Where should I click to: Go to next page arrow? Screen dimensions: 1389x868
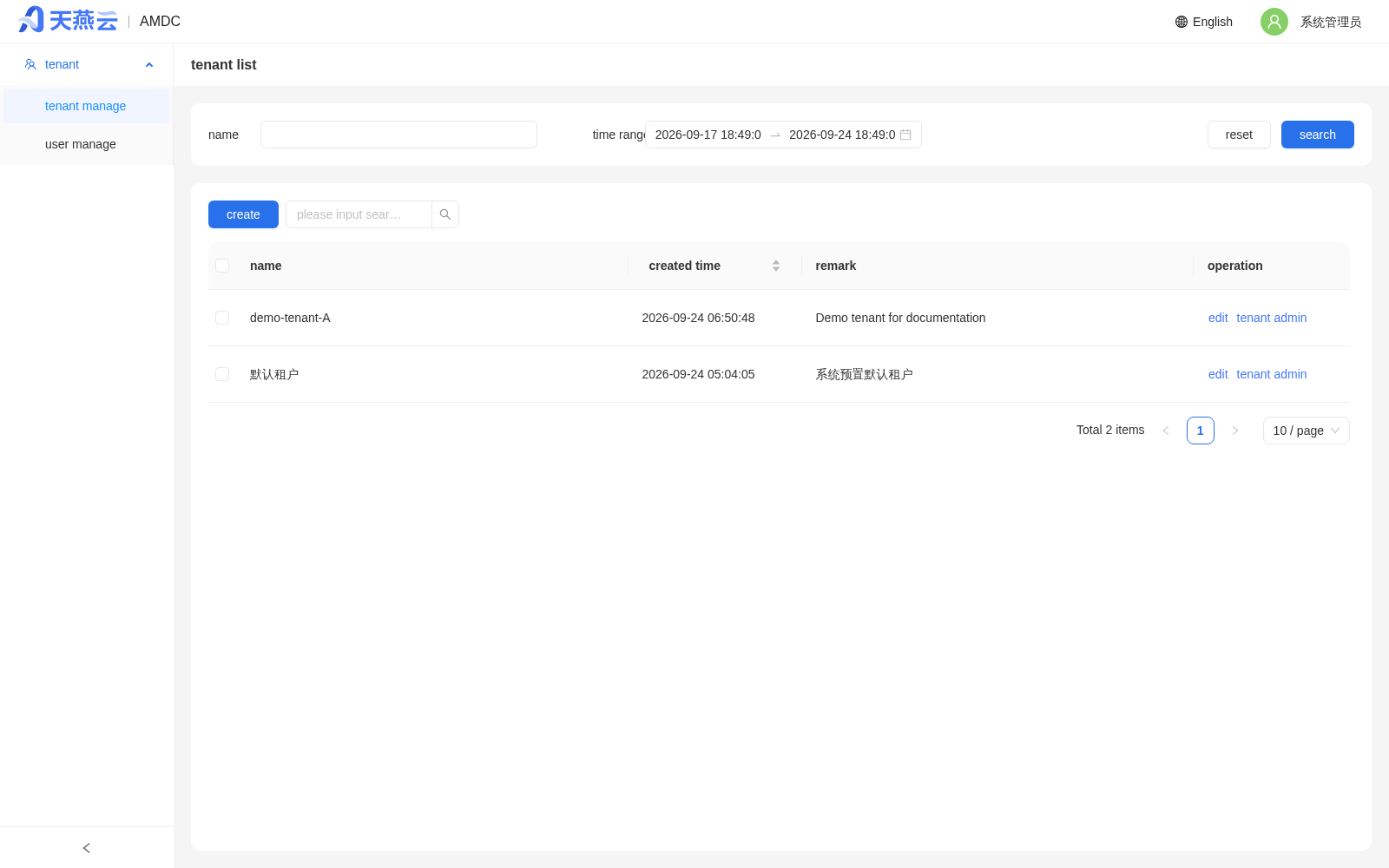click(1235, 431)
